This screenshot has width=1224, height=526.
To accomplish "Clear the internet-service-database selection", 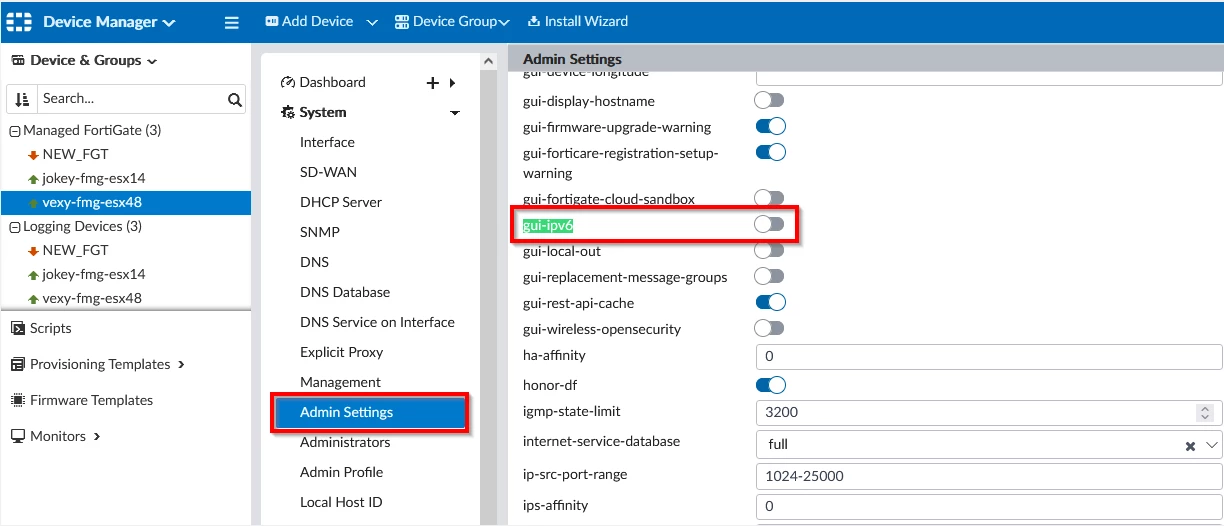I will pos(1190,445).
